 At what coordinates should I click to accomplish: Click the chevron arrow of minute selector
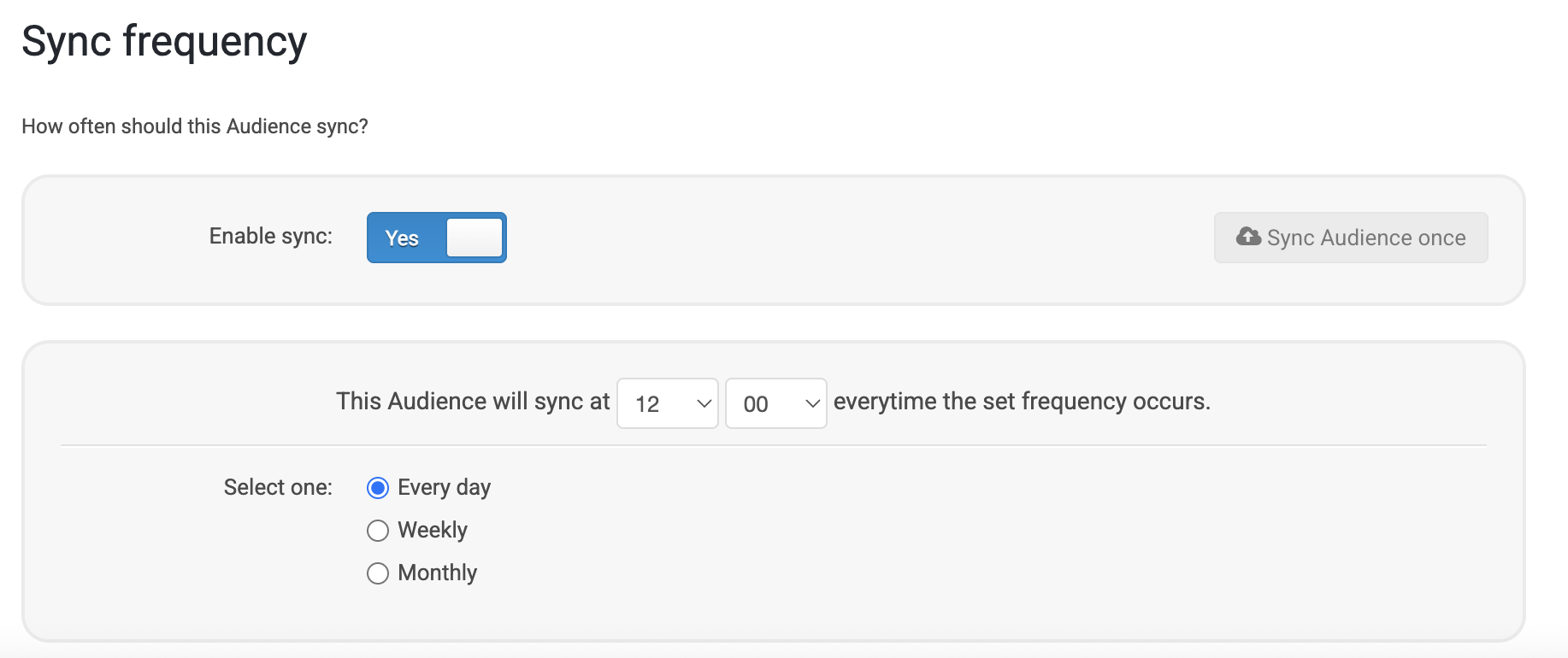(812, 403)
